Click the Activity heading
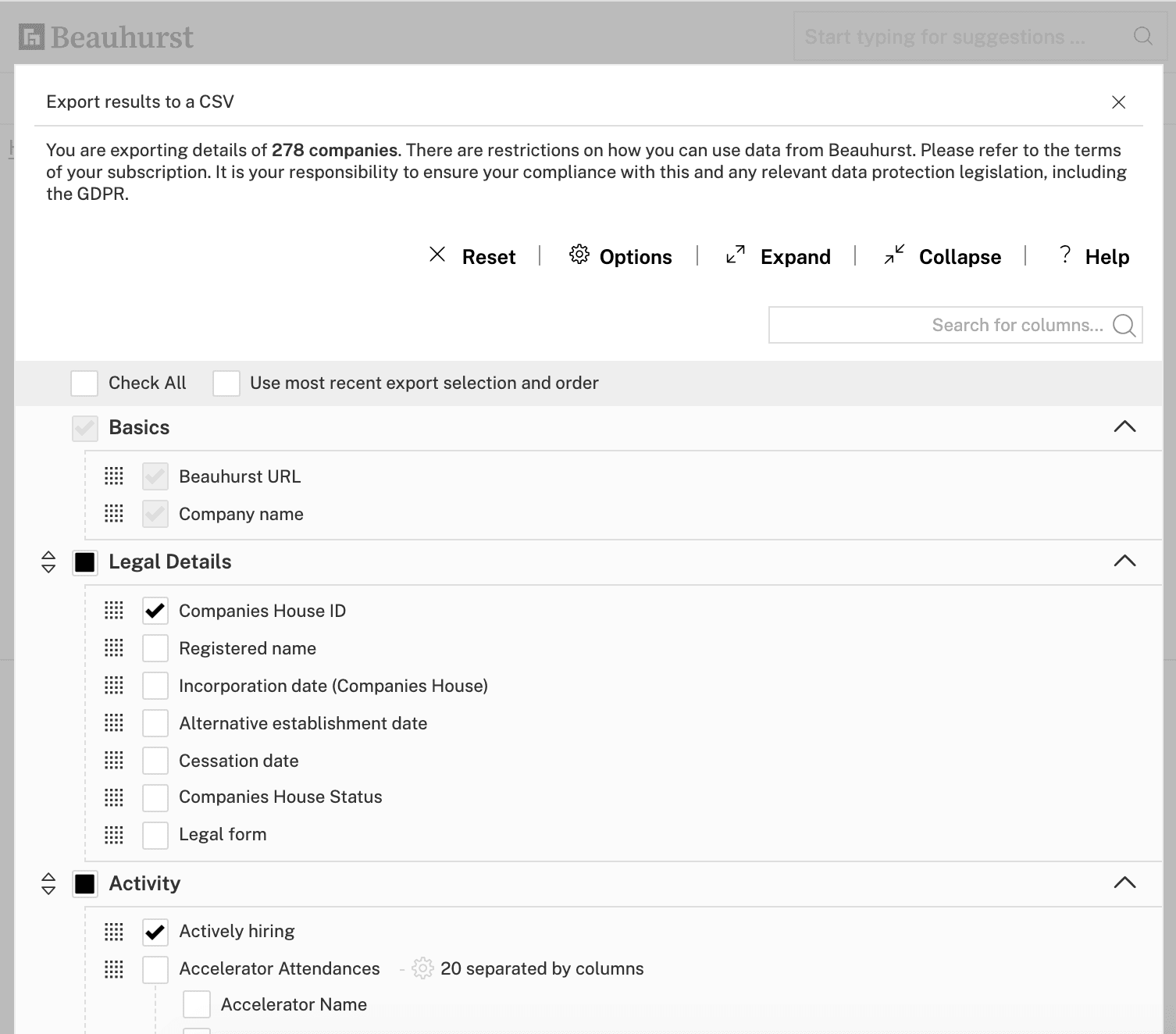1176x1034 pixels. pos(144,883)
